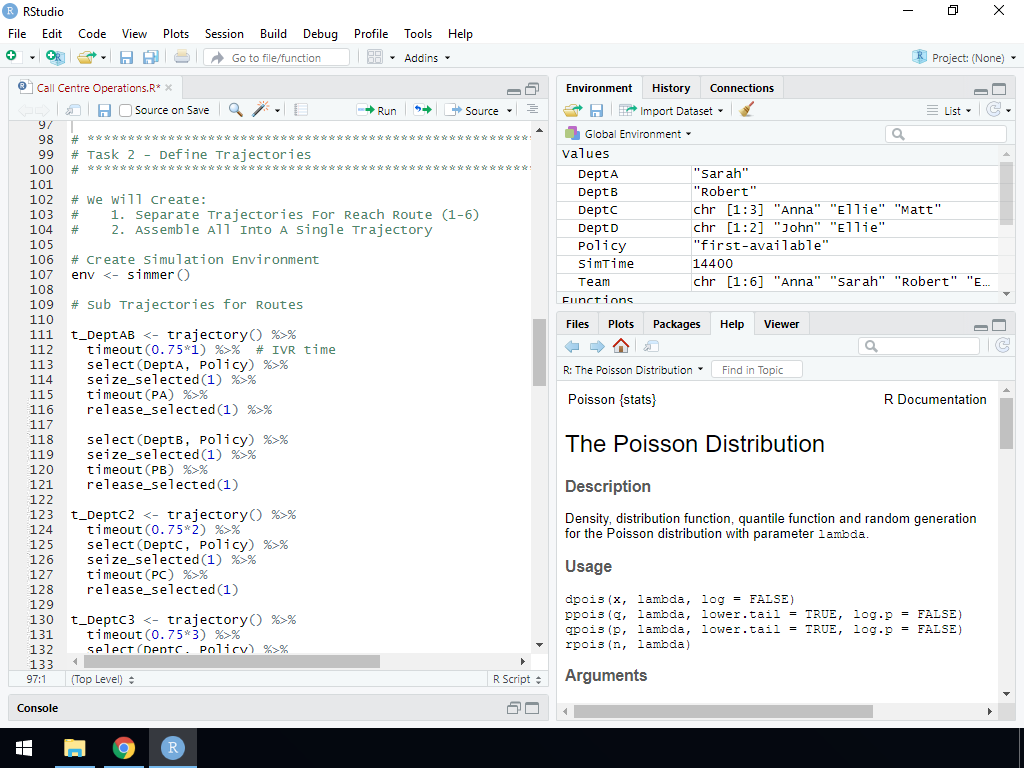The image size is (1024, 768).
Task: Click the Go to file/function field
Action: [x=278, y=58]
